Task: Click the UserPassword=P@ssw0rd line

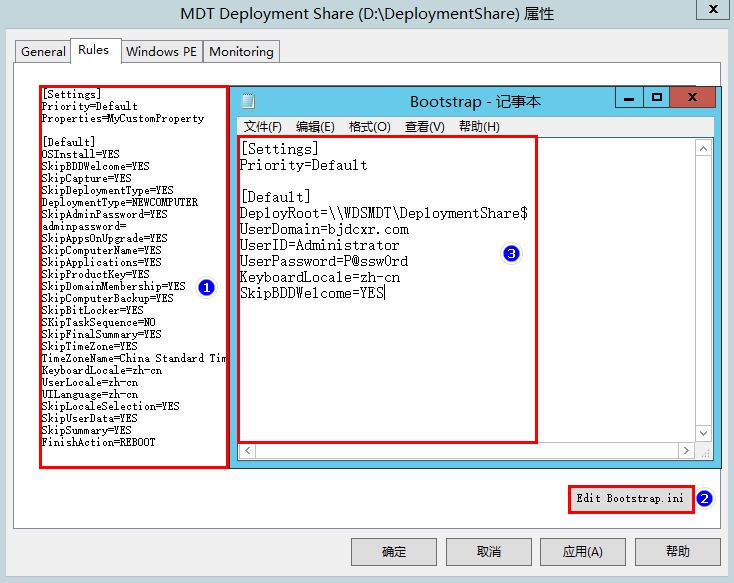Action: click(x=323, y=261)
